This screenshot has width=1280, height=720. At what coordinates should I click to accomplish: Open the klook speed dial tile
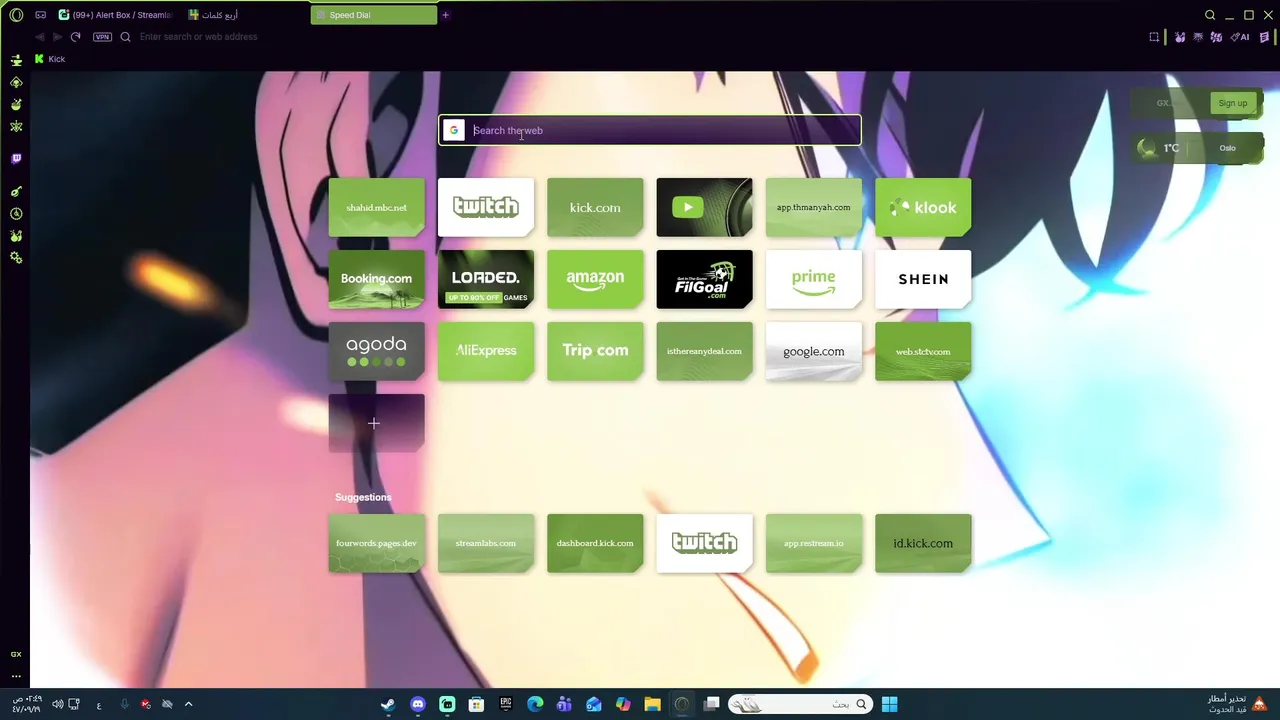point(923,207)
